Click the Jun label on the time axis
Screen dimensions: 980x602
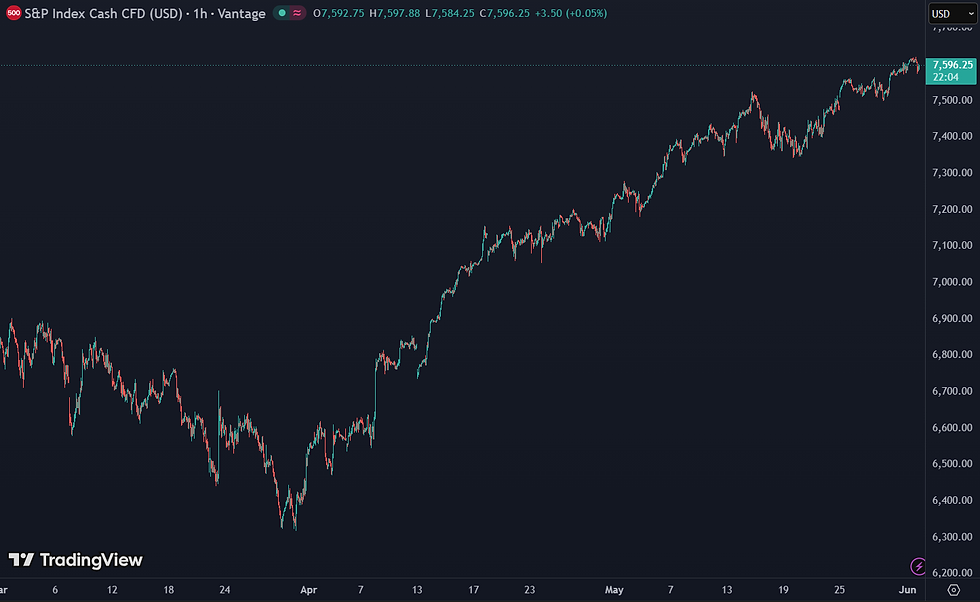pos(908,589)
